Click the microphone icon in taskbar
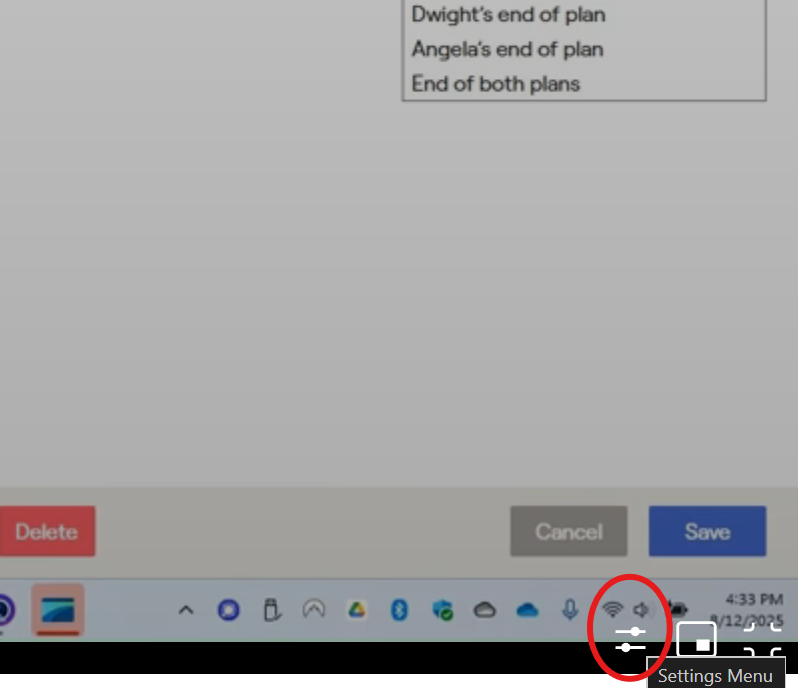 tap(570, 609)
